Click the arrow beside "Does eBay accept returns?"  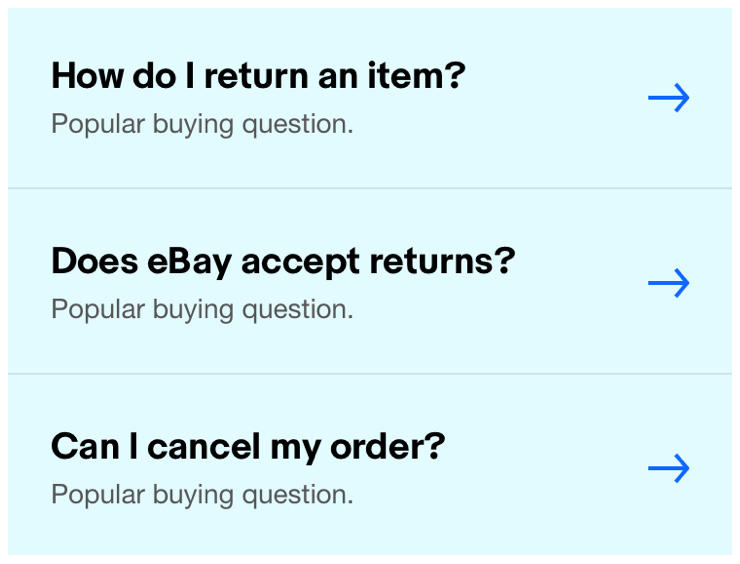(668, 283)
